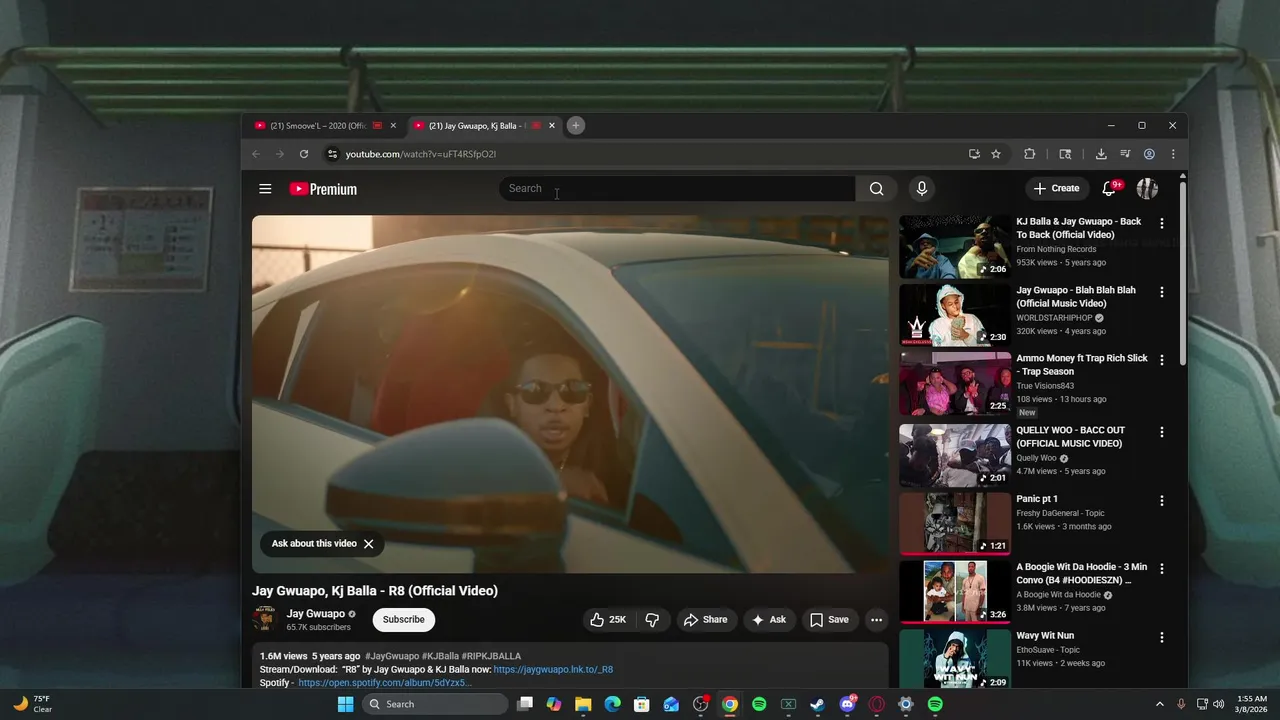This screenshot has height=720, width=1280.
Task: Open the clock showing 1:55 AM
Action: 1252,704
